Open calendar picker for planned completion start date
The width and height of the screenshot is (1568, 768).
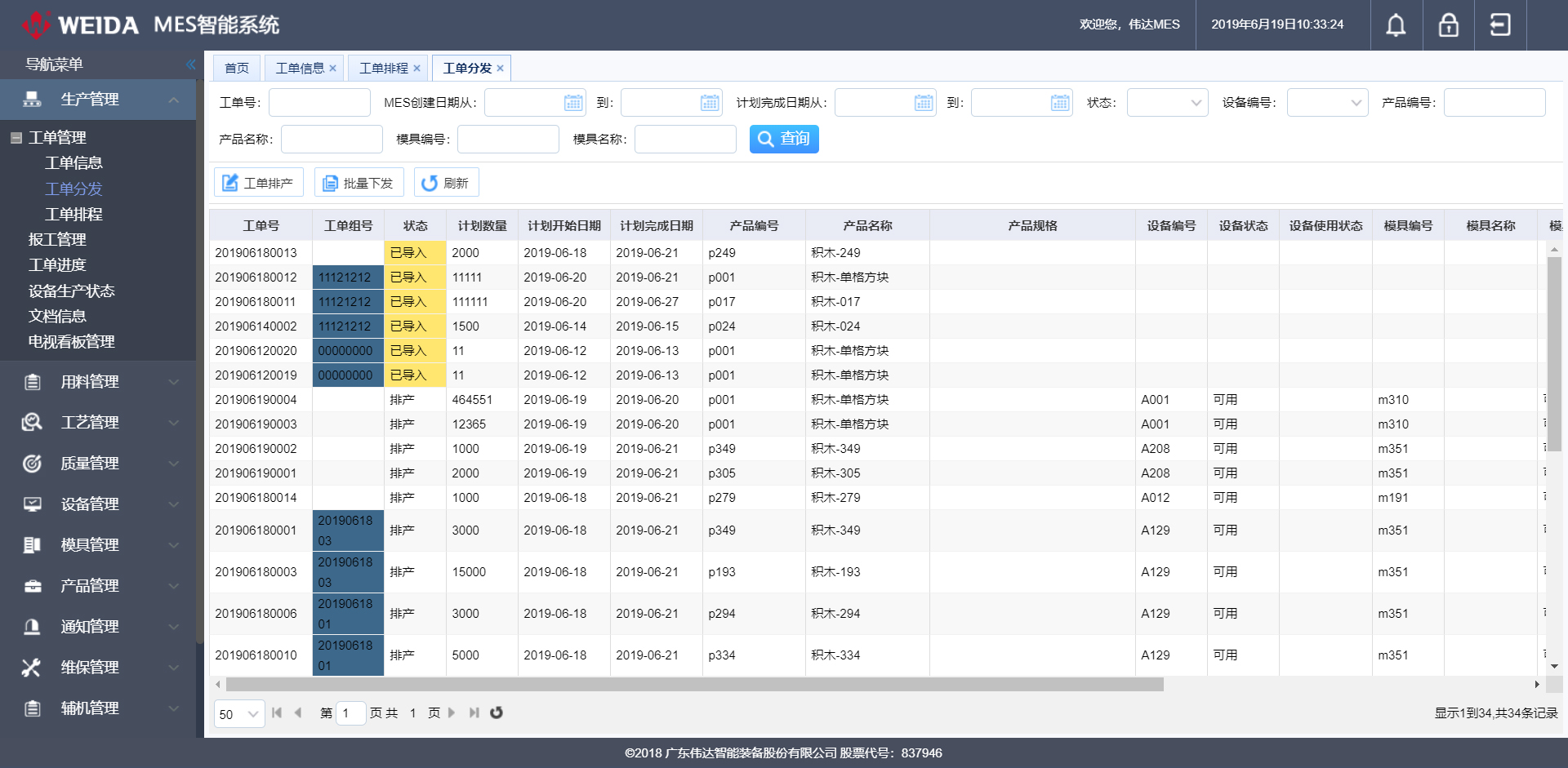(x=924, y=103)
